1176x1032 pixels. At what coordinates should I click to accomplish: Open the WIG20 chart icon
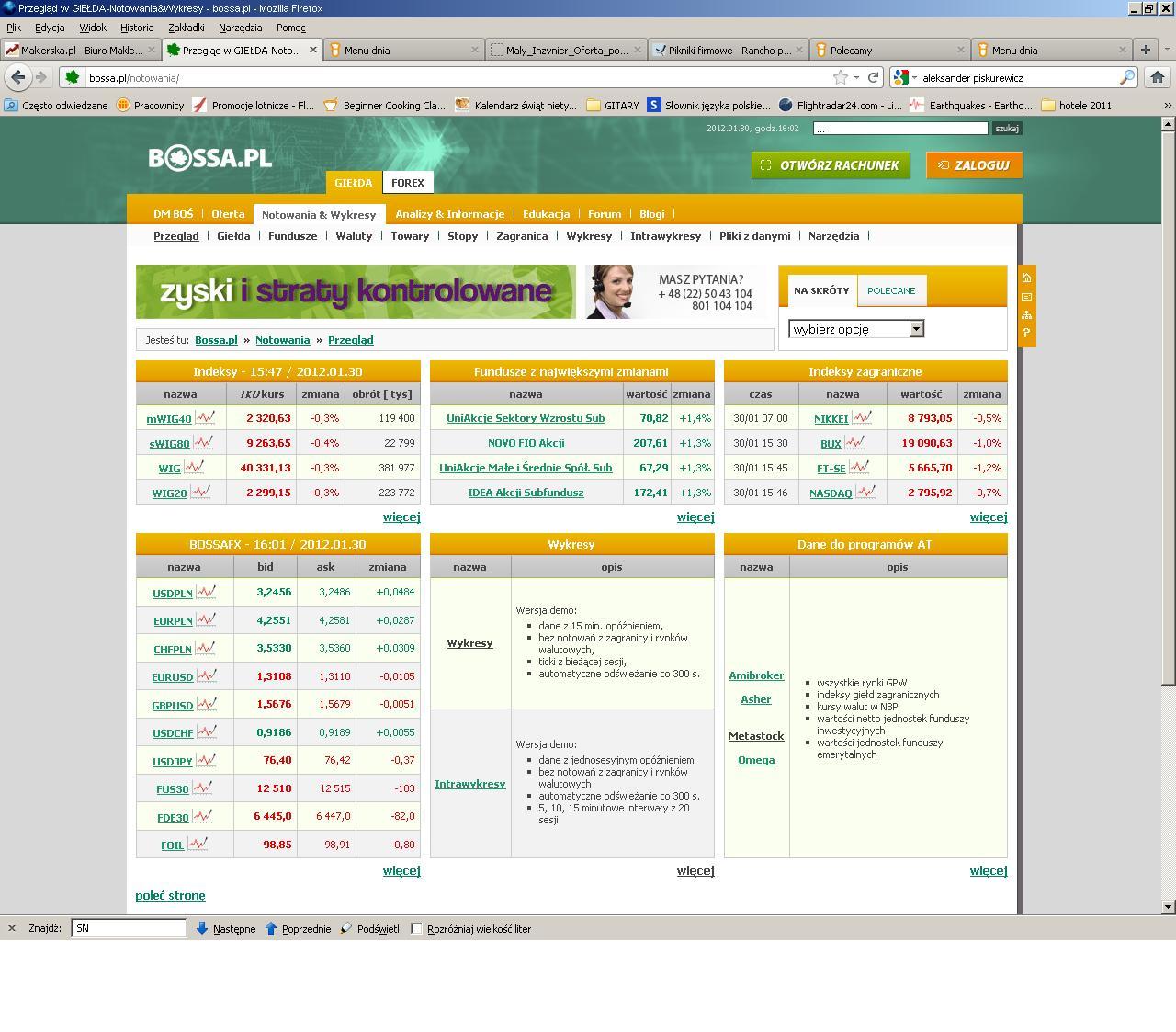pyautogui.click(x=200, y=493)
